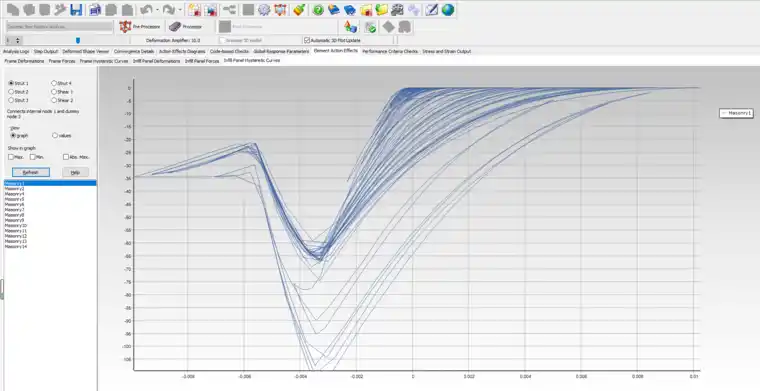Click the Redo arrow icon
Viewport: 760px width, 391px height.
coord(168,9)
